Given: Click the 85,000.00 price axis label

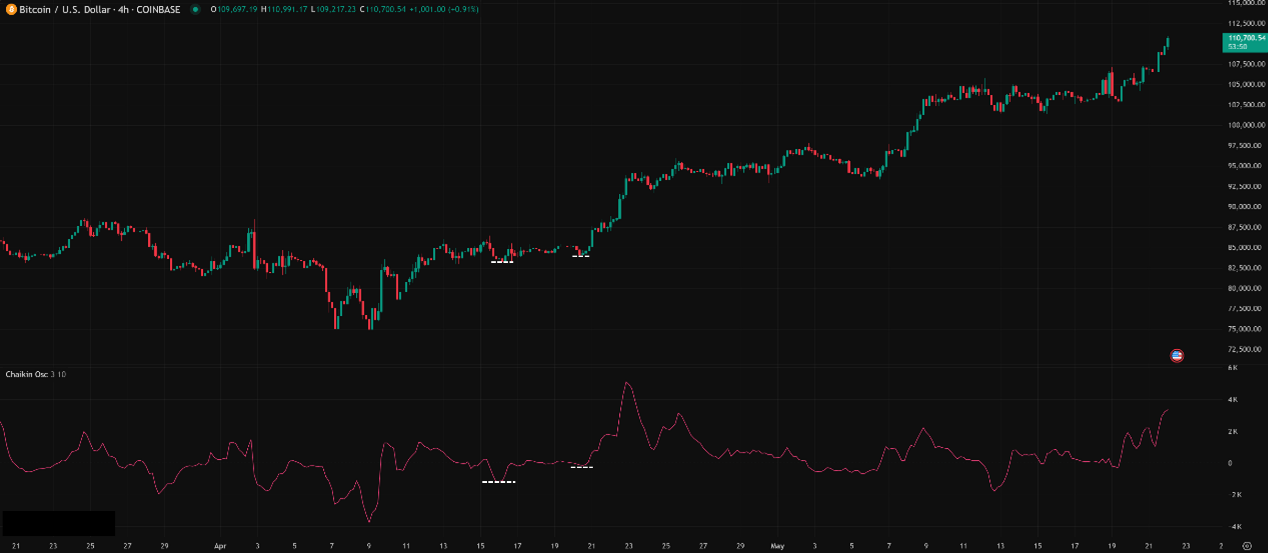Looking at the screenshot, I should tap(1244, 247).
